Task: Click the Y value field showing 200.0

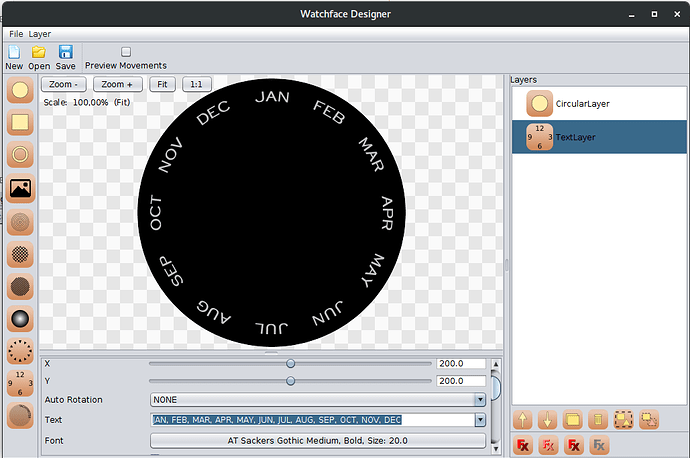Action: click(461, 381)
